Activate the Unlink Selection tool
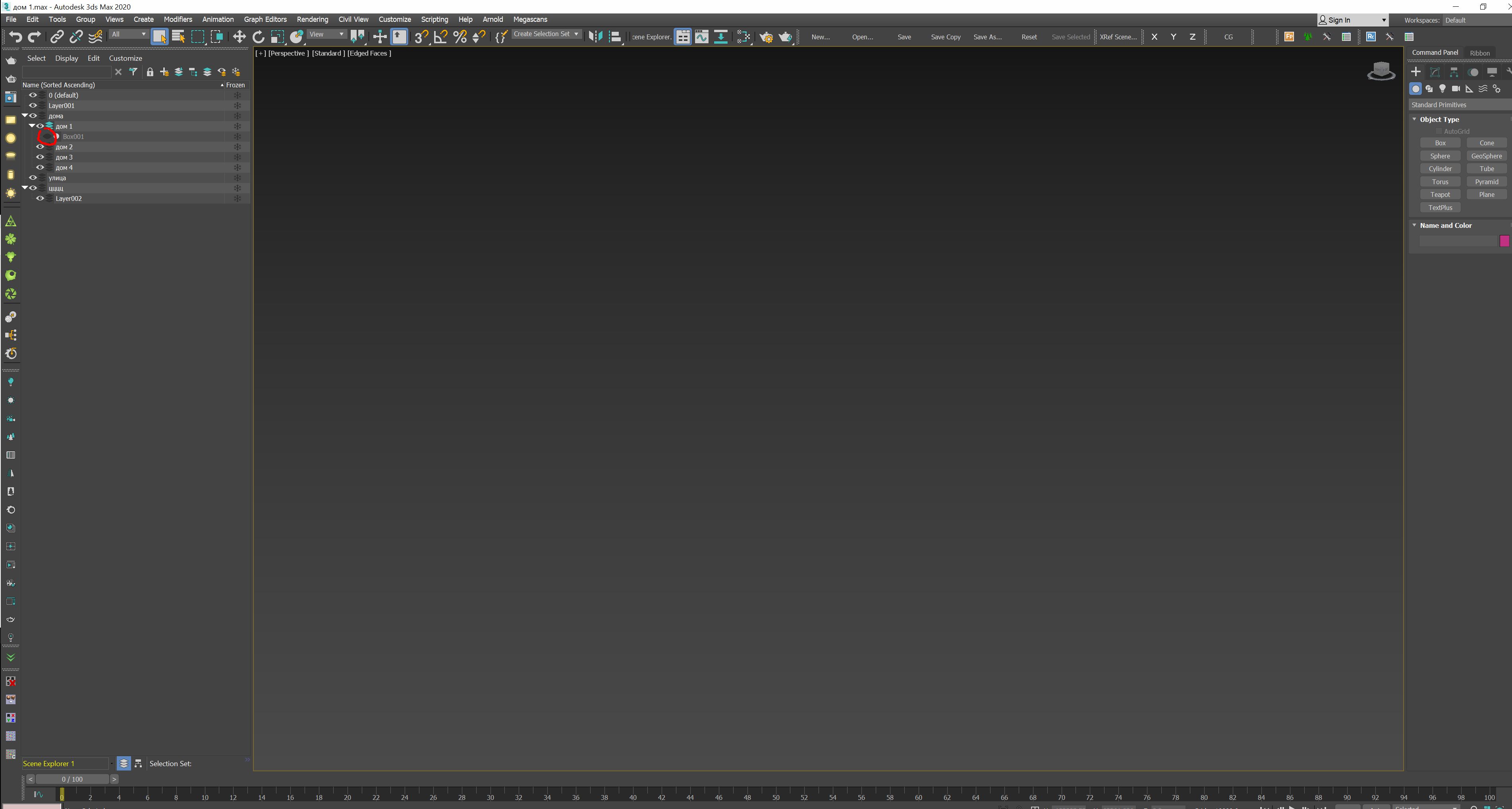Viewport: 1512px width, 809px height. tap(76, 37)
